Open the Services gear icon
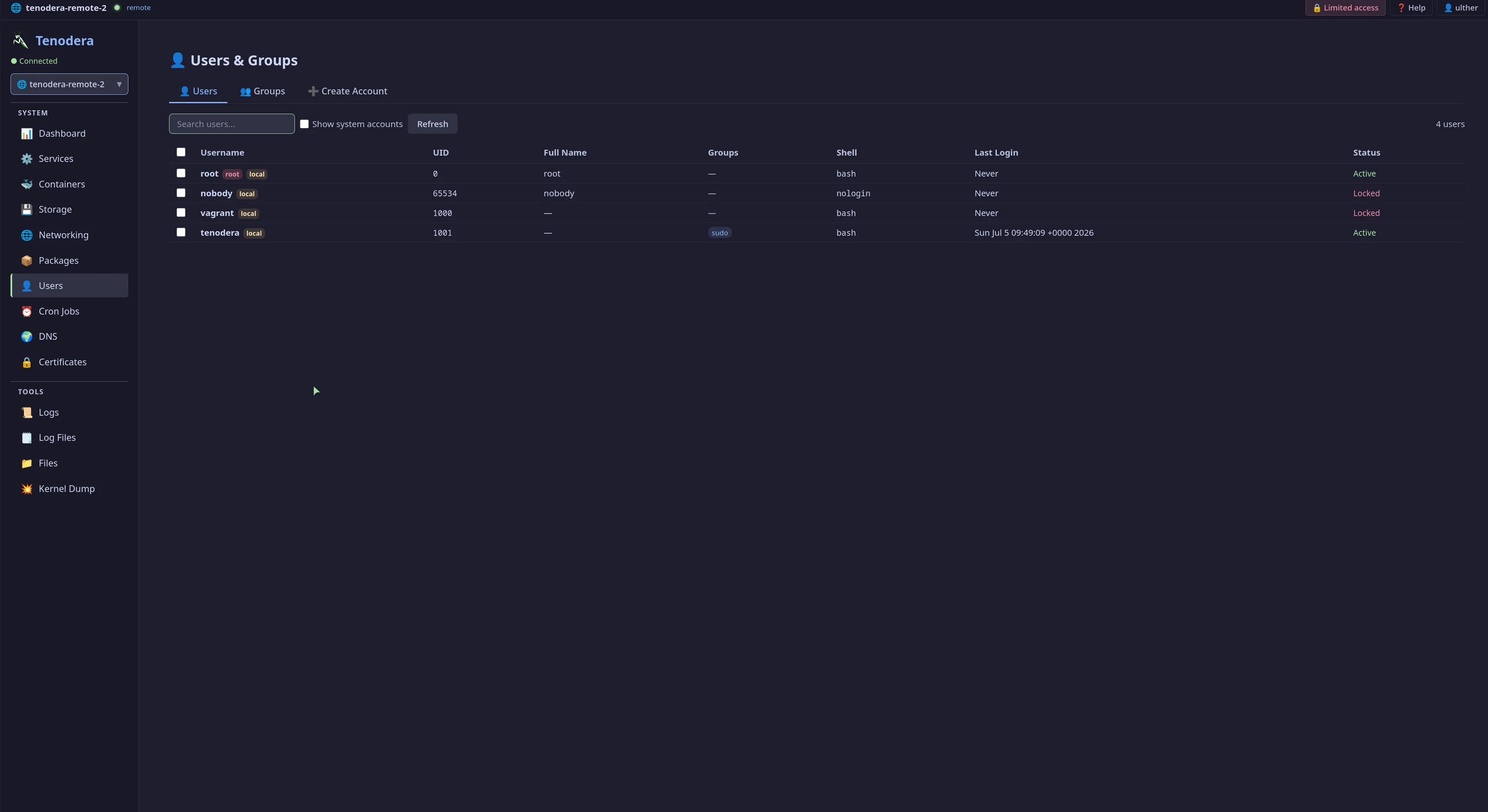Viewport: 1488px width, 812px height. point(26,159)
